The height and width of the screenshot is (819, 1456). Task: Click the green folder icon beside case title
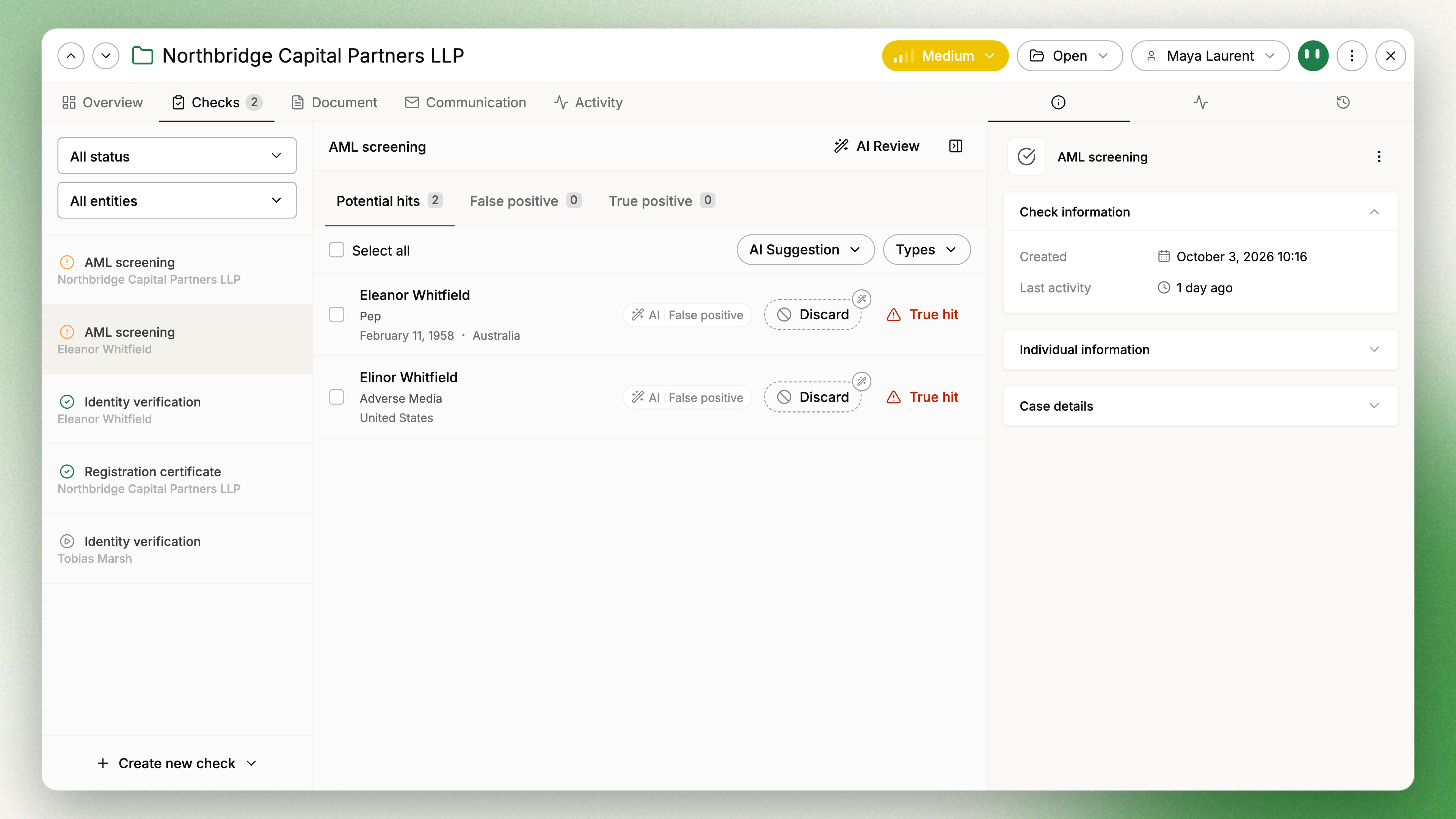[x=143, y=55]
